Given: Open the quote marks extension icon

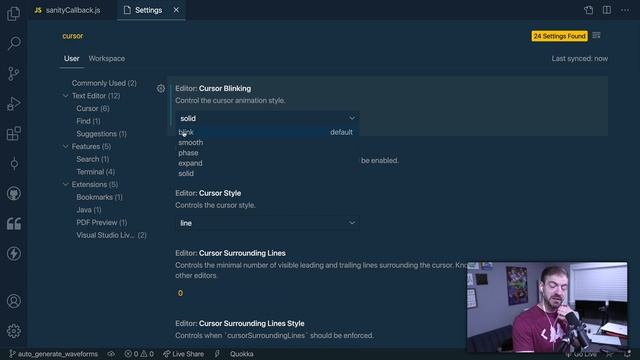Looking at the screenshot, I should tap(14, 224).
